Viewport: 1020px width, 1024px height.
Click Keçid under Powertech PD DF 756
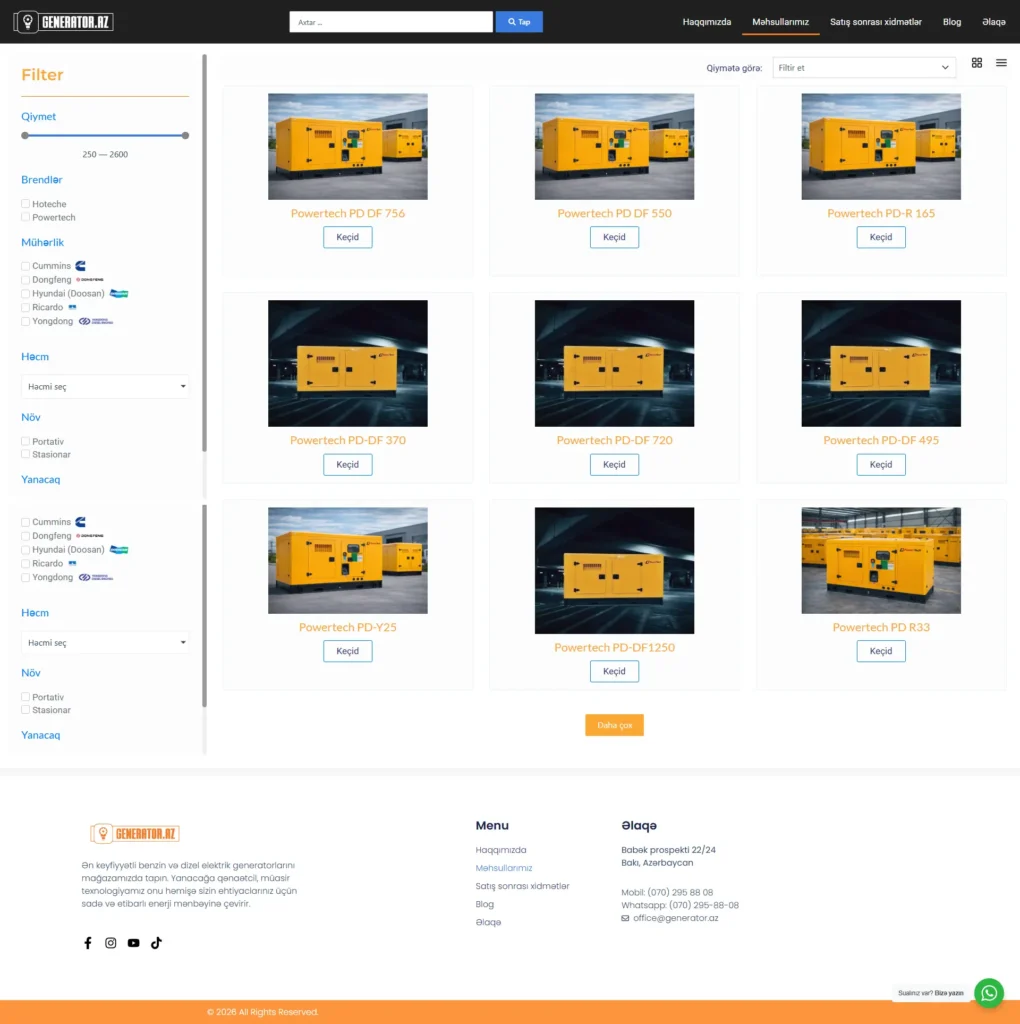pos(347,237)
